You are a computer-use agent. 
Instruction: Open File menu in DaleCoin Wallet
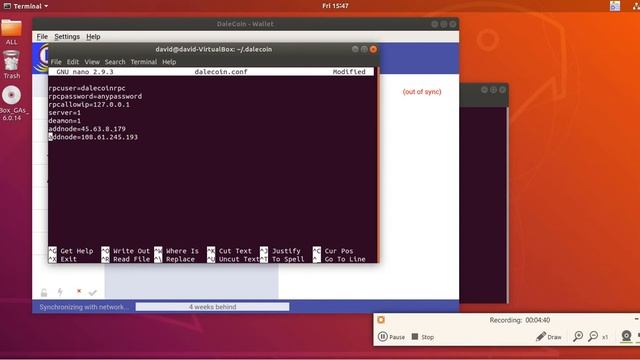click(42, 37)
